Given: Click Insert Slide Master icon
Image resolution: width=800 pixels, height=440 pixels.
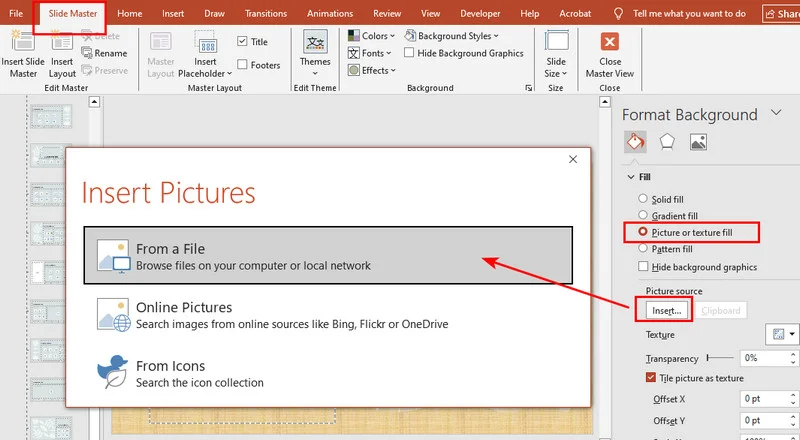Looking at the screenshot, I should (x=22, y=41).
